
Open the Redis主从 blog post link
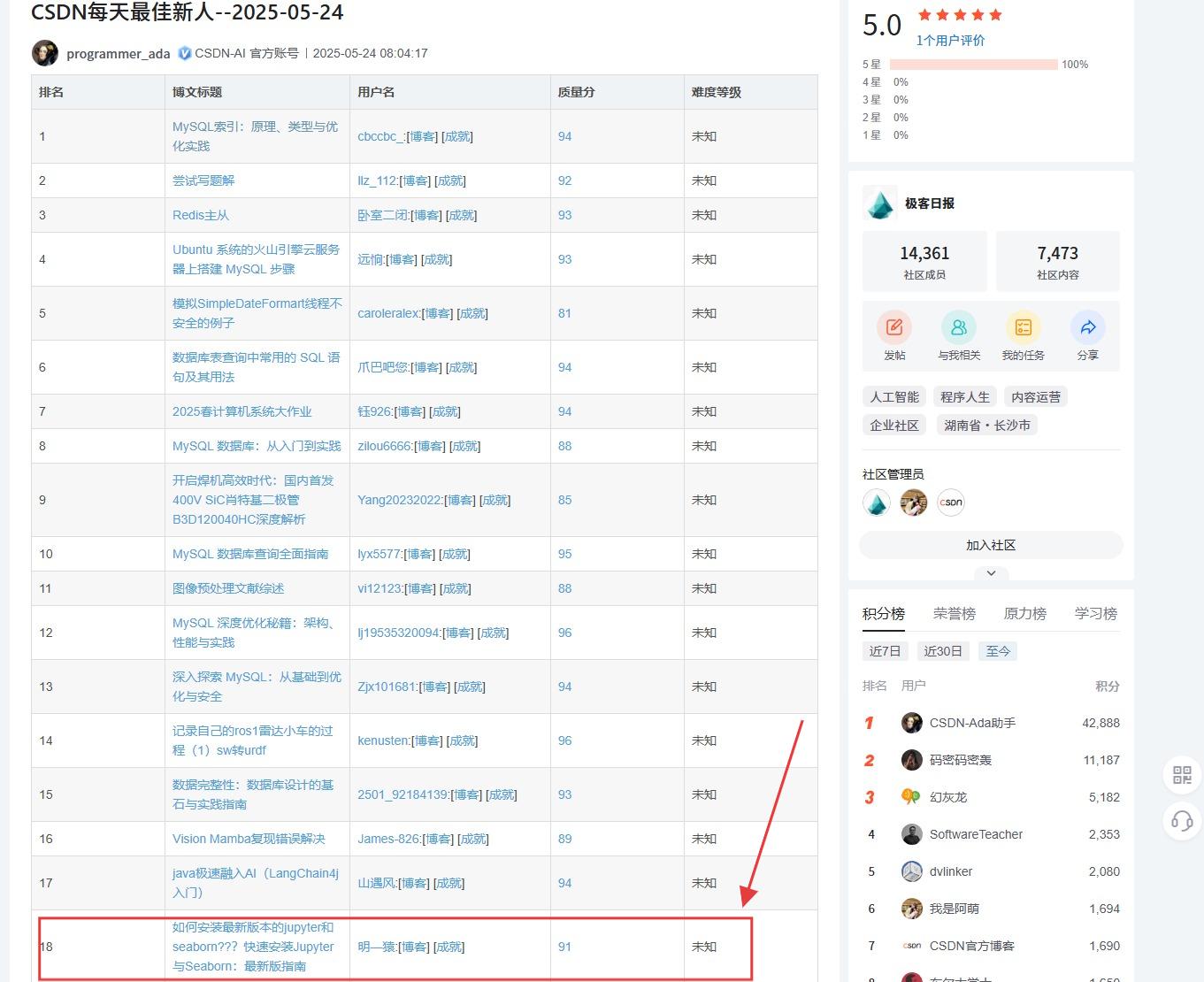point(200,214)
